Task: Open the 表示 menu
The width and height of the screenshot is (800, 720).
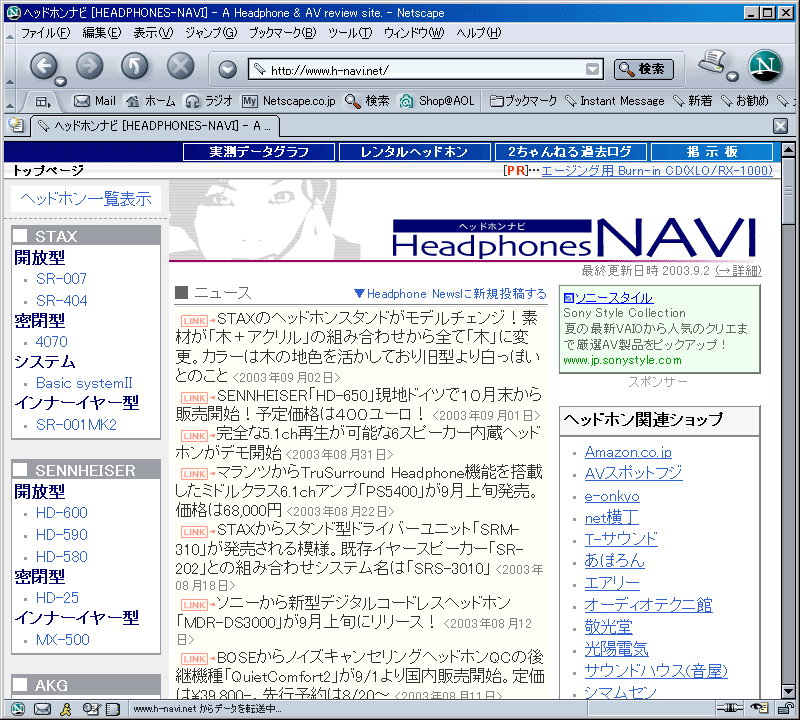Action: pyautogui.click(x=153, y=33)
